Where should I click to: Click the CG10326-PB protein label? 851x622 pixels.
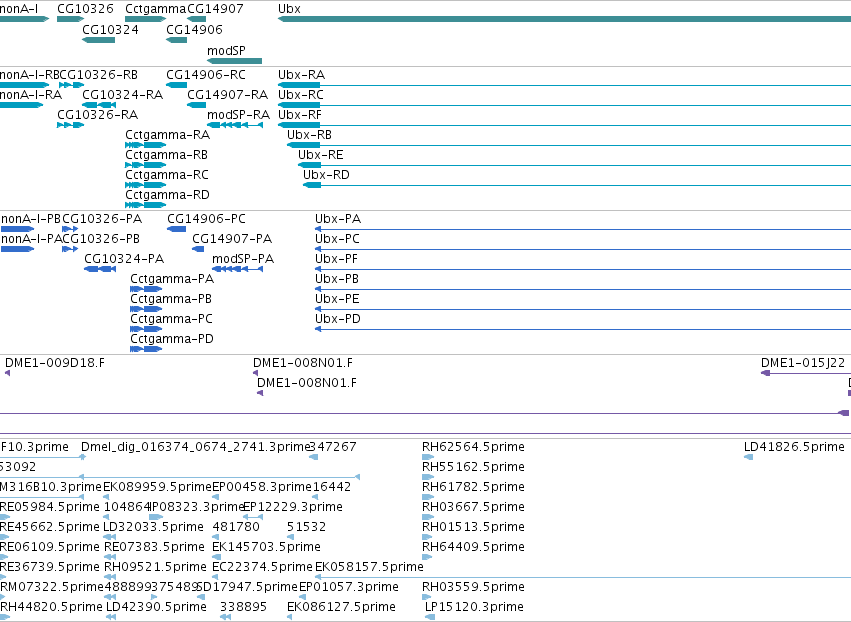click(x=101, y=239)
